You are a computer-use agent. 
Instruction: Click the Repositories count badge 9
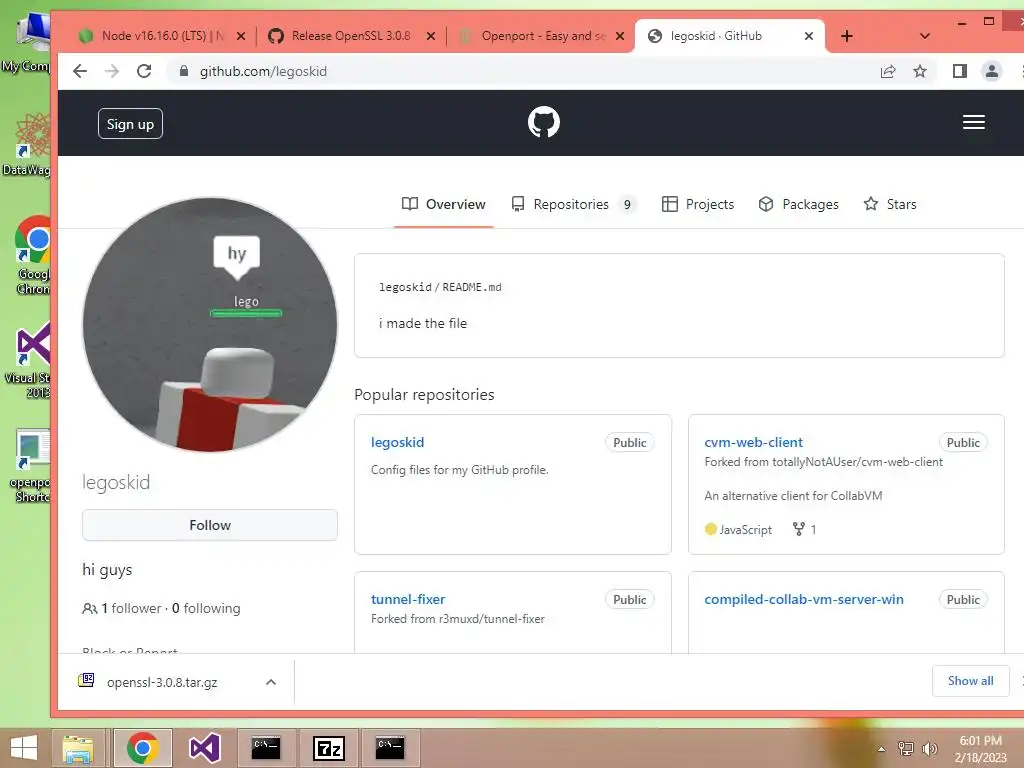(x=627, y=204)
